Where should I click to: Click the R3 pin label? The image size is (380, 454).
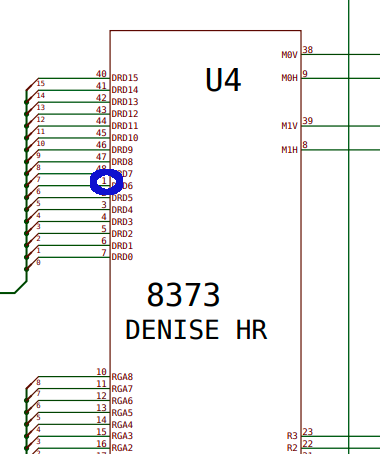pyautogui.click(x=292, y=436)
